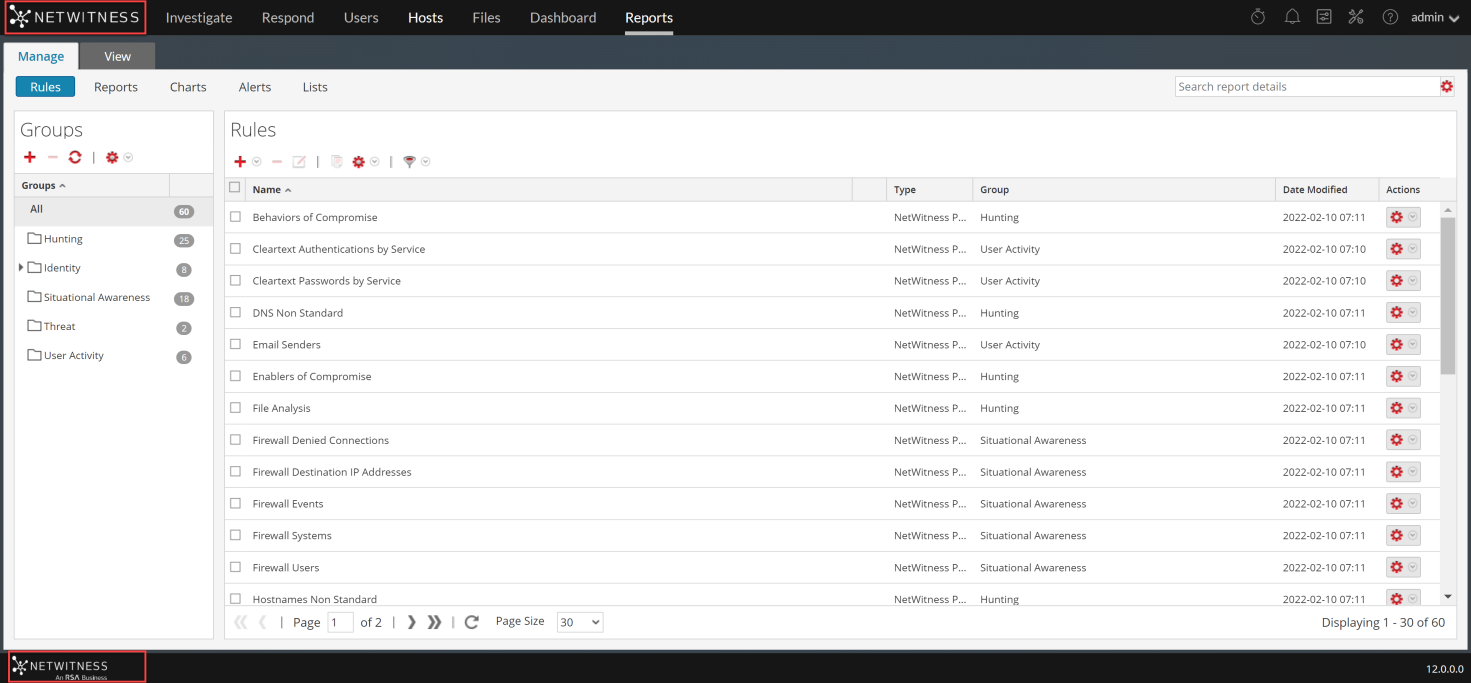Open the Page Size dropdown
The image size is (1471, 683).
580,622
